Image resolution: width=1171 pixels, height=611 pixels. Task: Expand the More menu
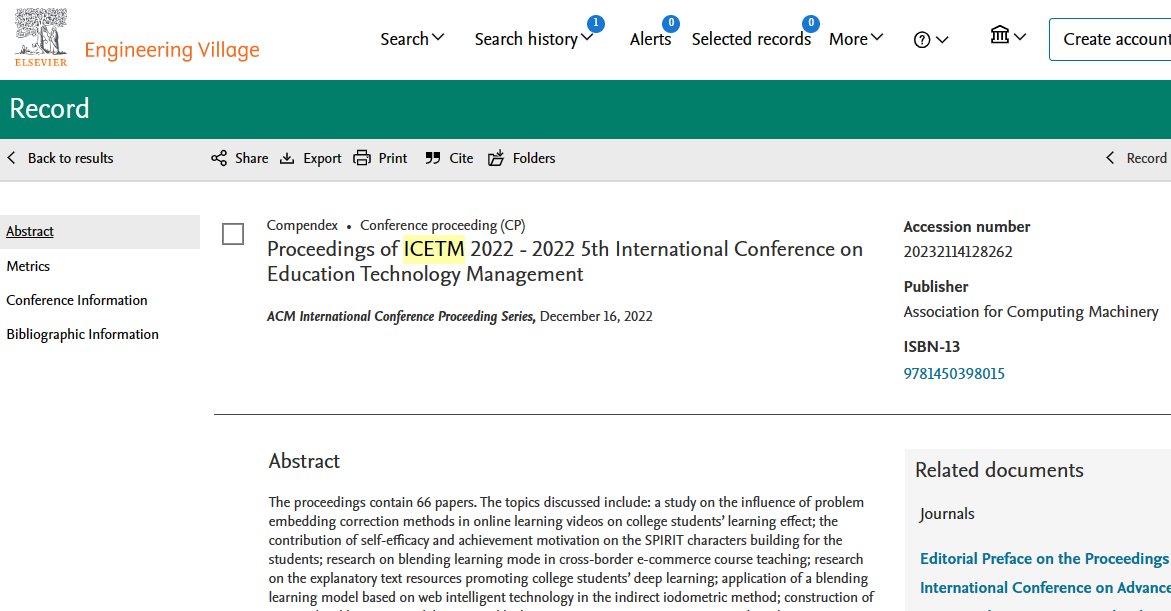pyautogui.click(x=856, y=39)
